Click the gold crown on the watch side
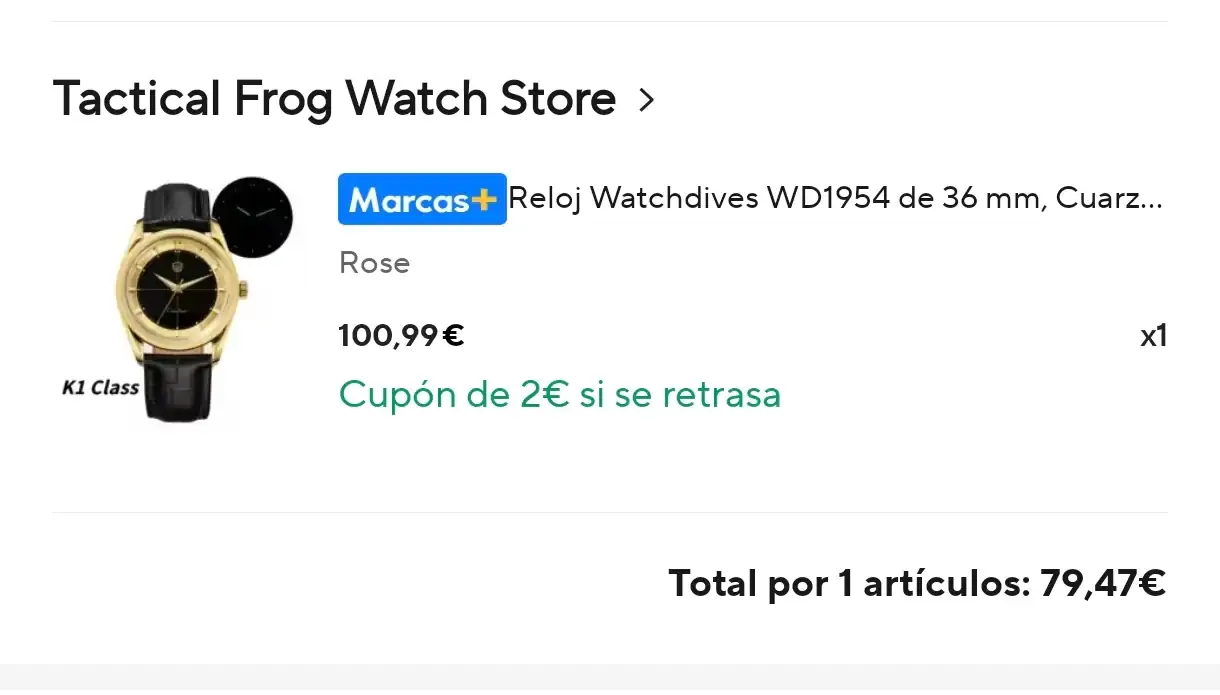The image size is (1220, 695). 243,291
